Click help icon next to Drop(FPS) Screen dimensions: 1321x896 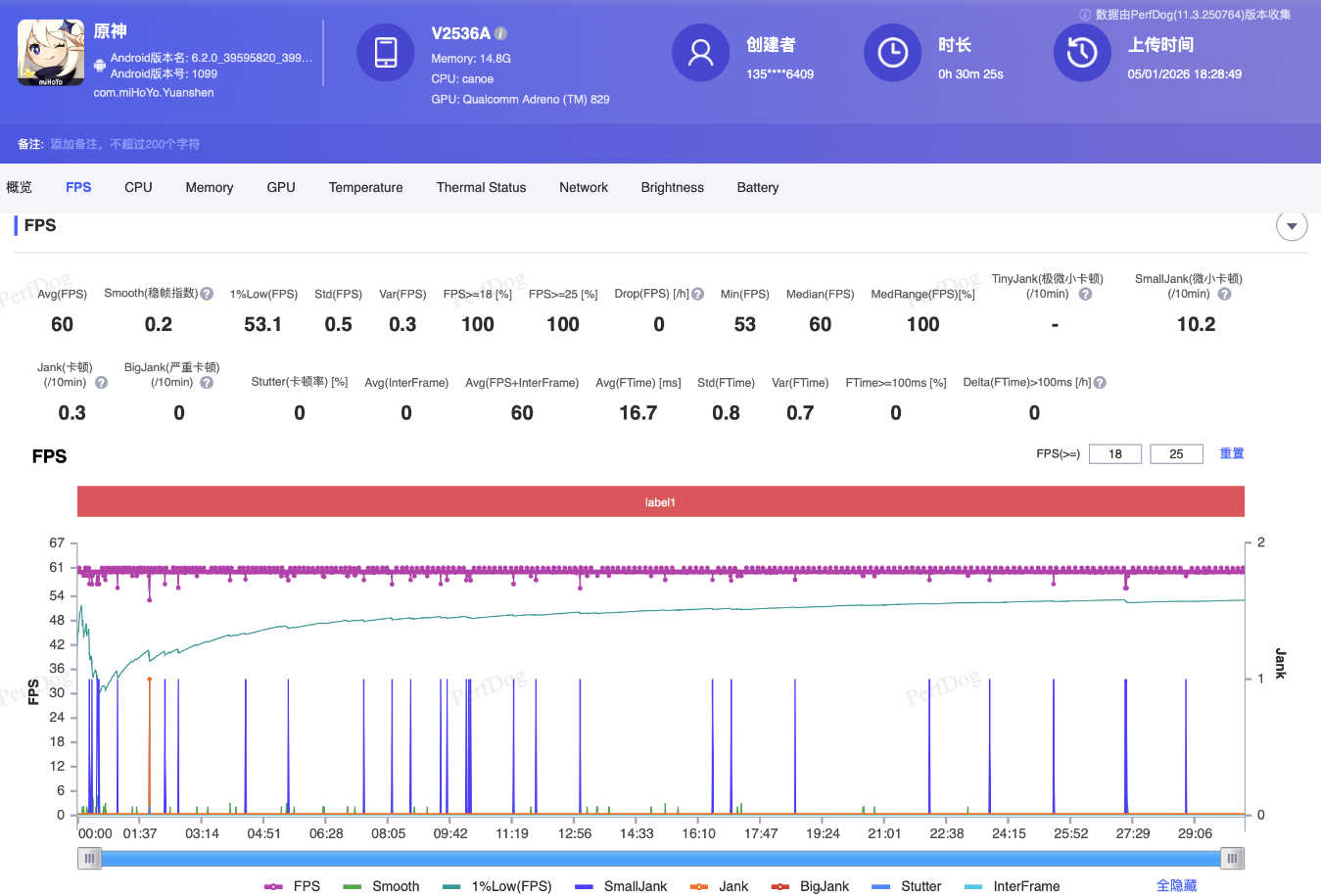698,294
